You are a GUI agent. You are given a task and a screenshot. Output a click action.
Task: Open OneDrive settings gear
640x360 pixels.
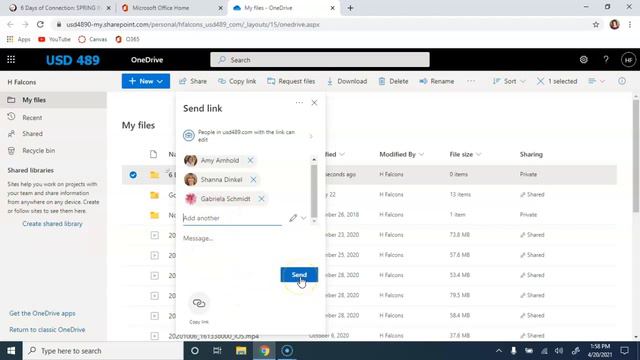584,60
